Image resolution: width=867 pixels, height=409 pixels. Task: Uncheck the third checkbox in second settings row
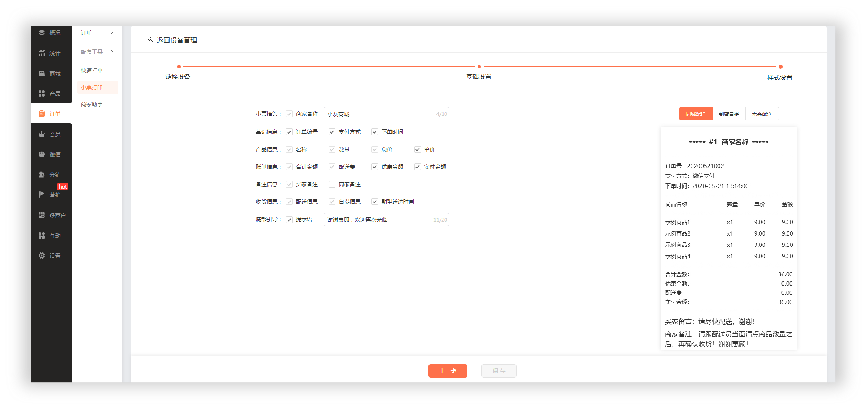[x=374, y=131]
